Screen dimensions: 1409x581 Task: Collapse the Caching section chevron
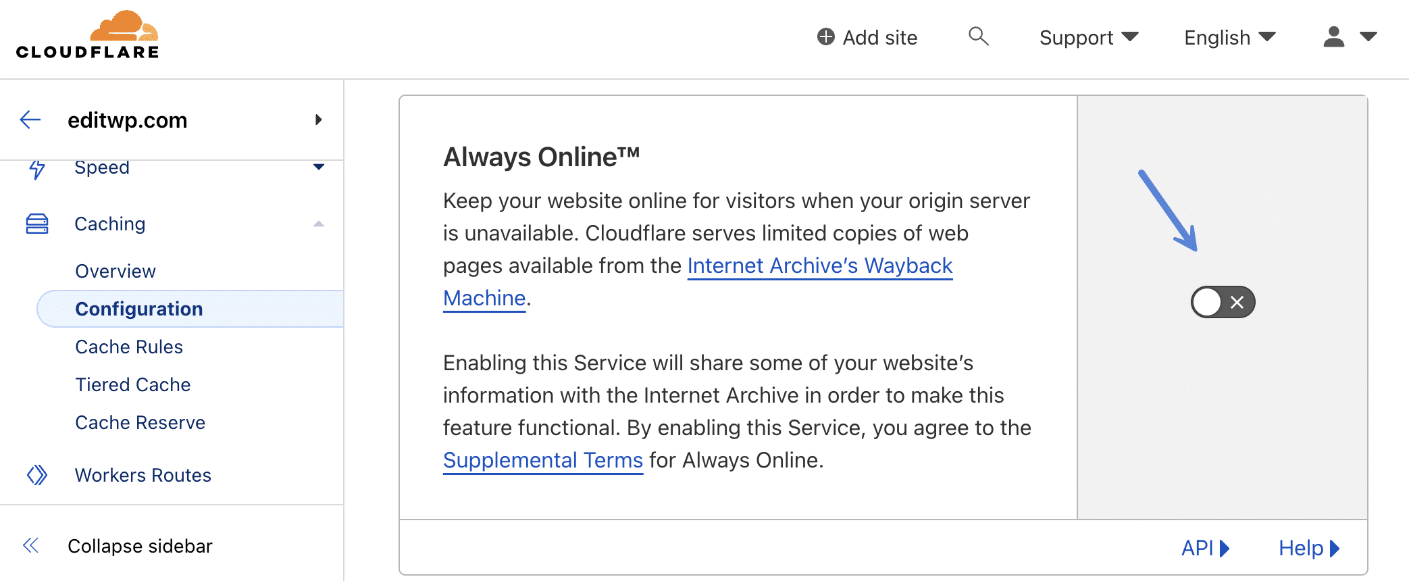[318, 223]
